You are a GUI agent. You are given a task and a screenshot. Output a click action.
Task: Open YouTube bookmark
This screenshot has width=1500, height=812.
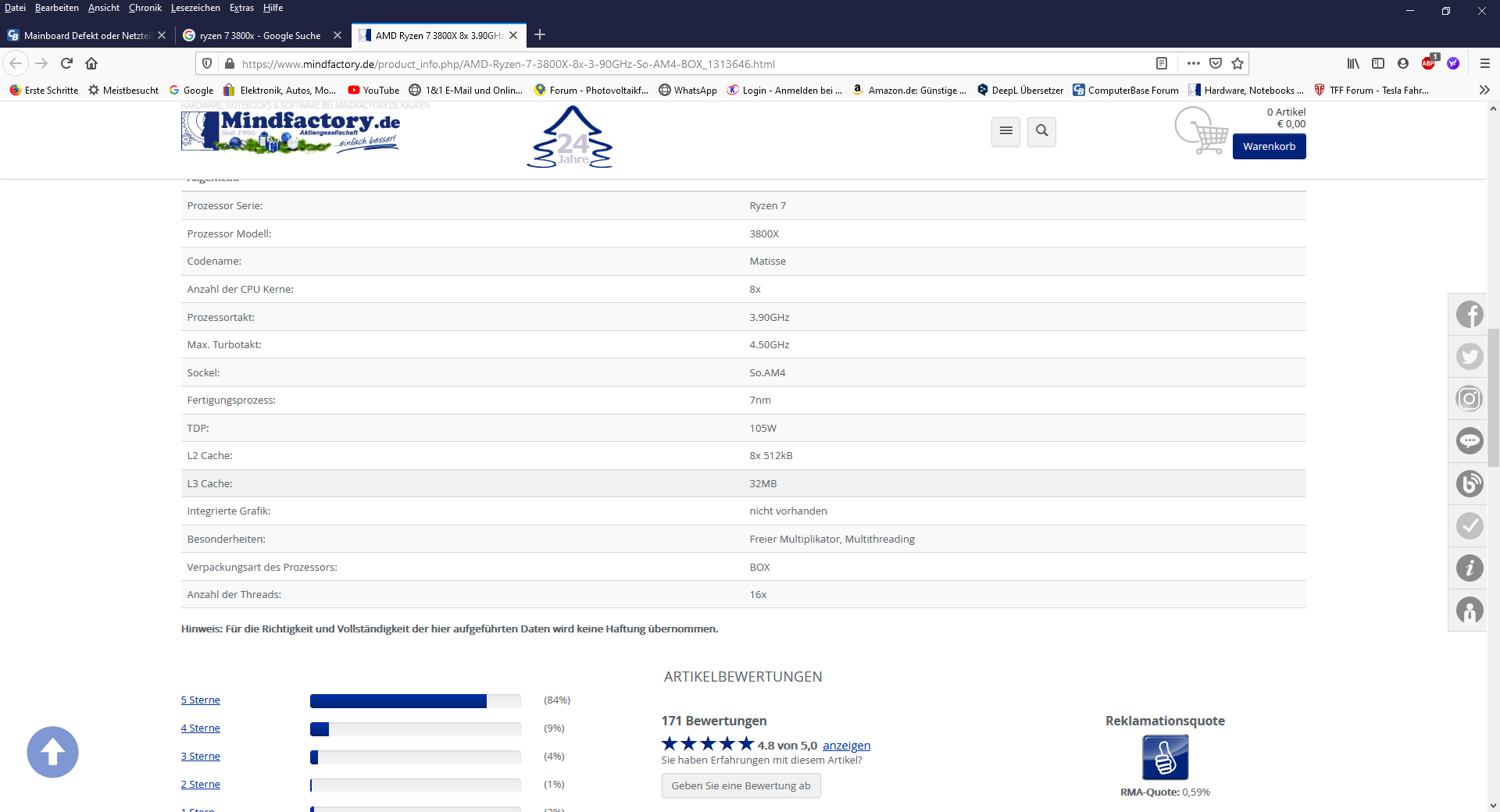pyautogui.click(x=373, y=90)
